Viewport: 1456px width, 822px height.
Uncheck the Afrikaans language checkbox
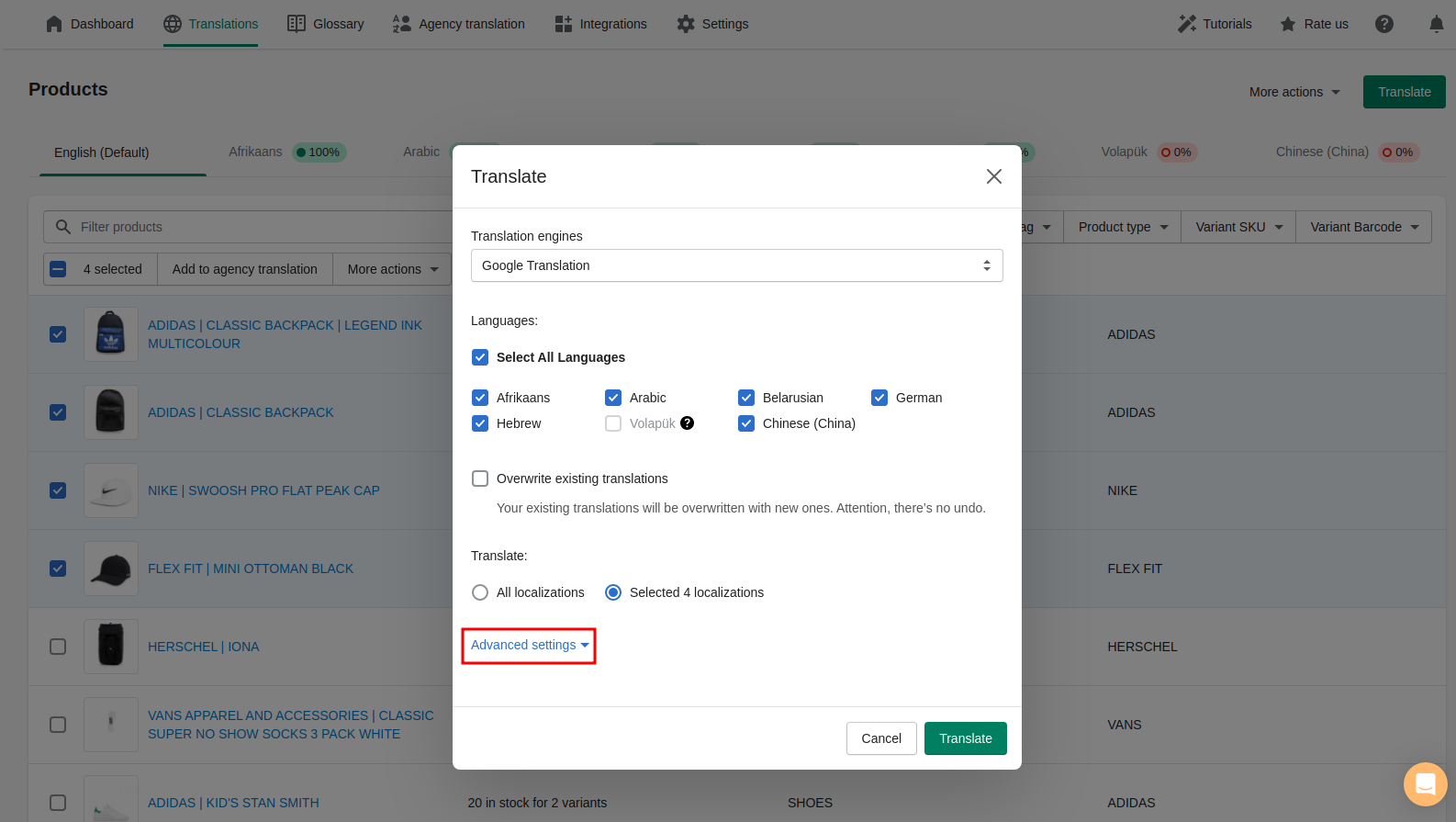tap(480, 398)
